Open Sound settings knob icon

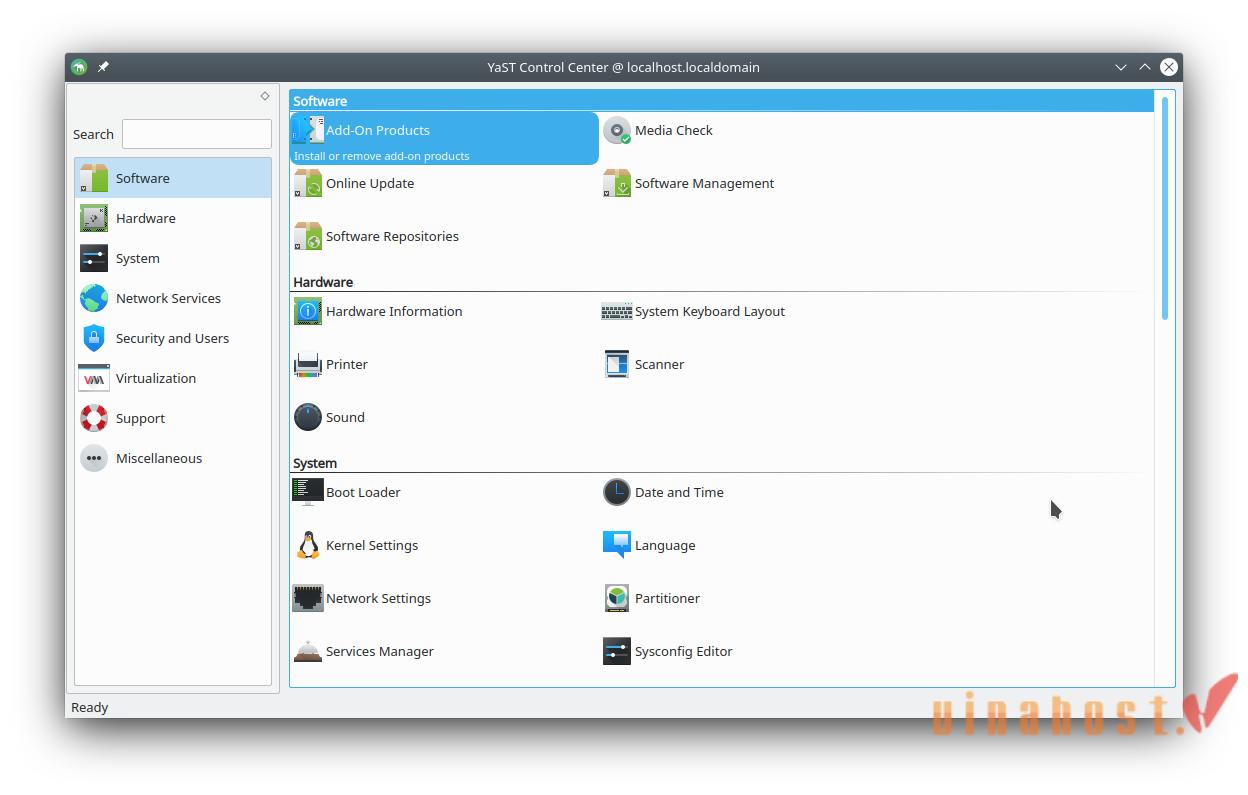308,417
